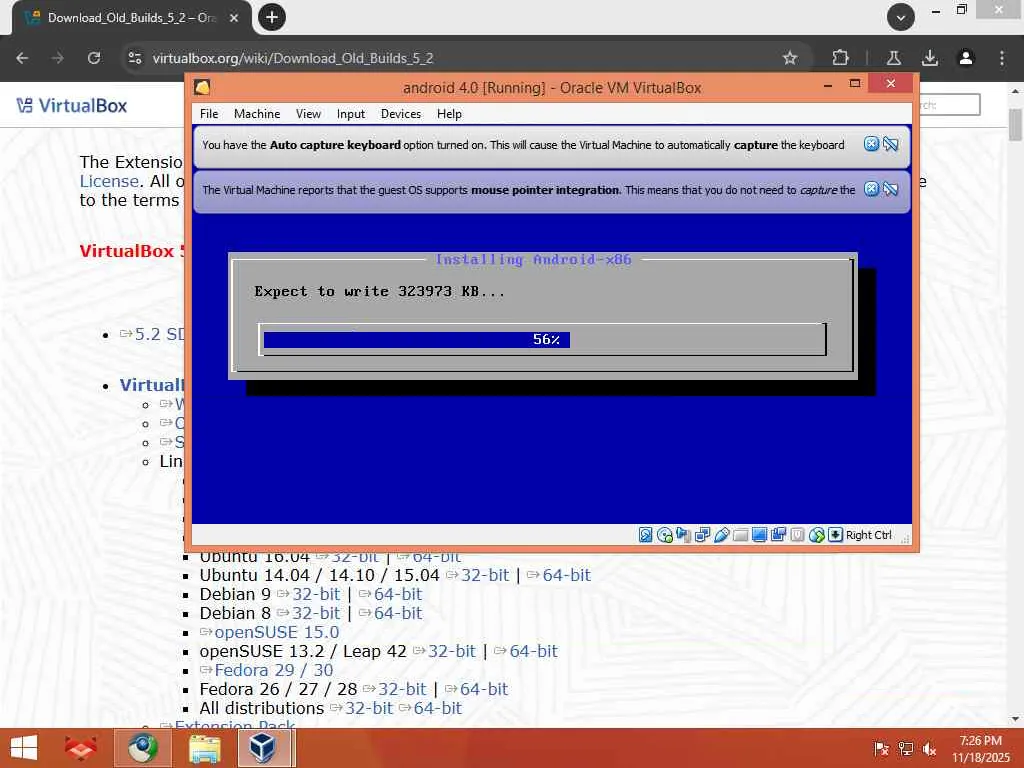1024x768 pixels.
Task: Open the Devices menu
Action: 401,114
